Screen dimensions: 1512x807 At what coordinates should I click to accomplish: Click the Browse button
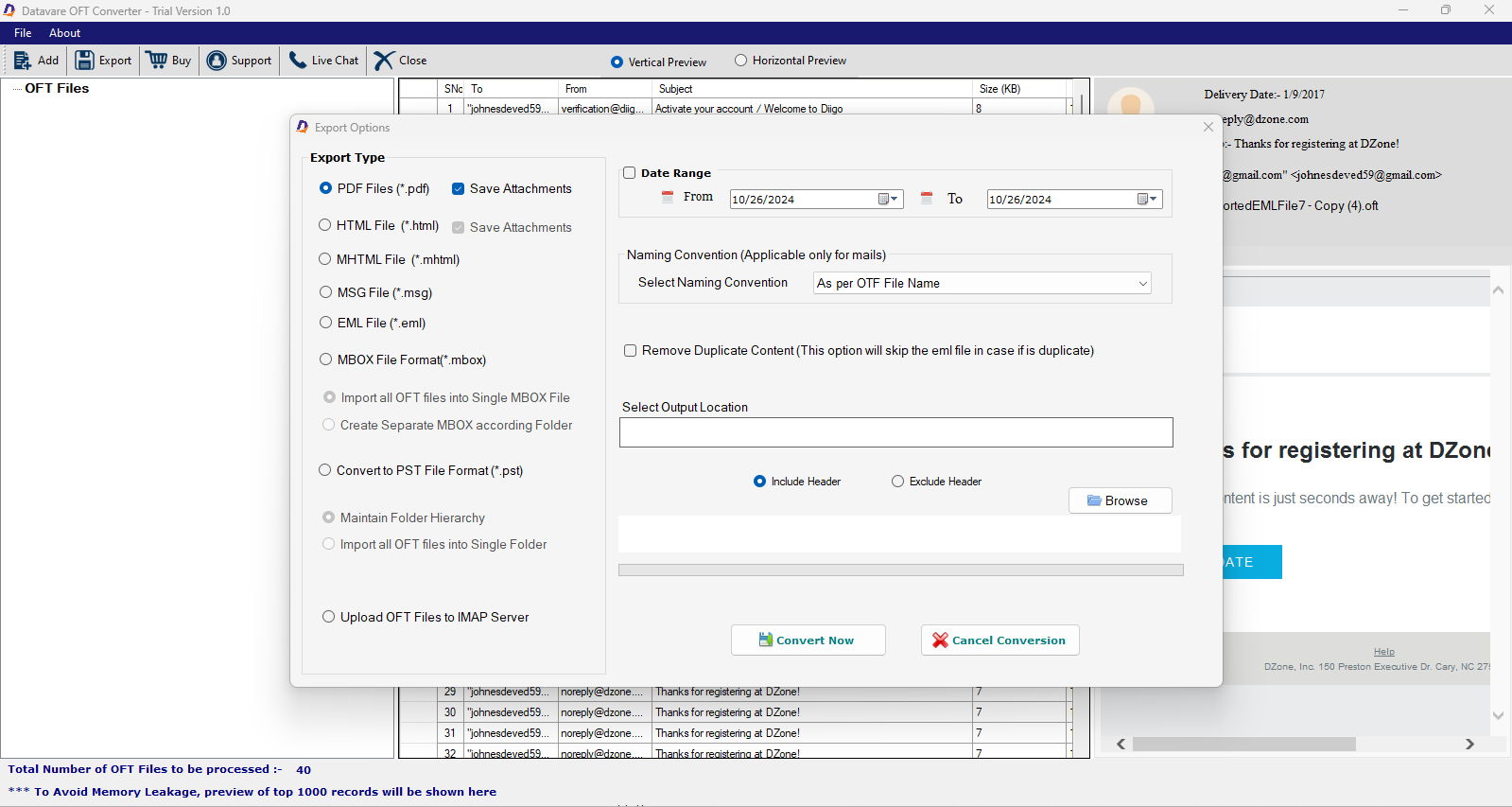pyautogui.click(x=1120, y=500)
